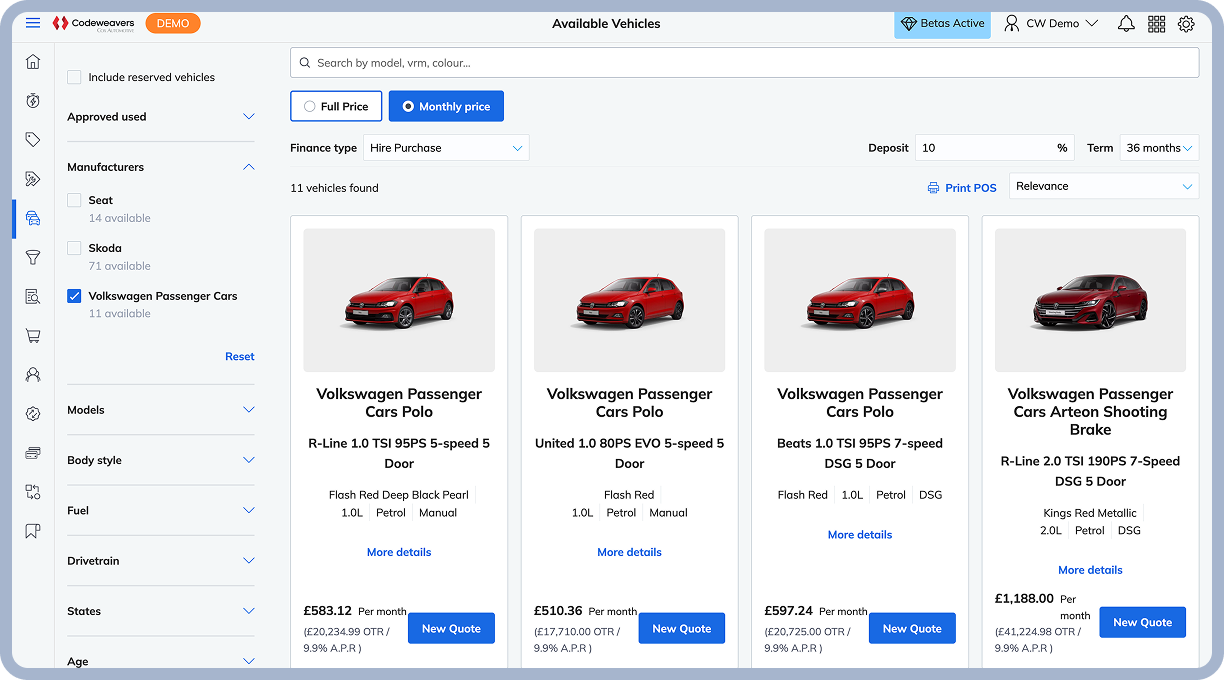1224x680 pixels.
Task: Select the Full Price option
Action: point(335,106)
